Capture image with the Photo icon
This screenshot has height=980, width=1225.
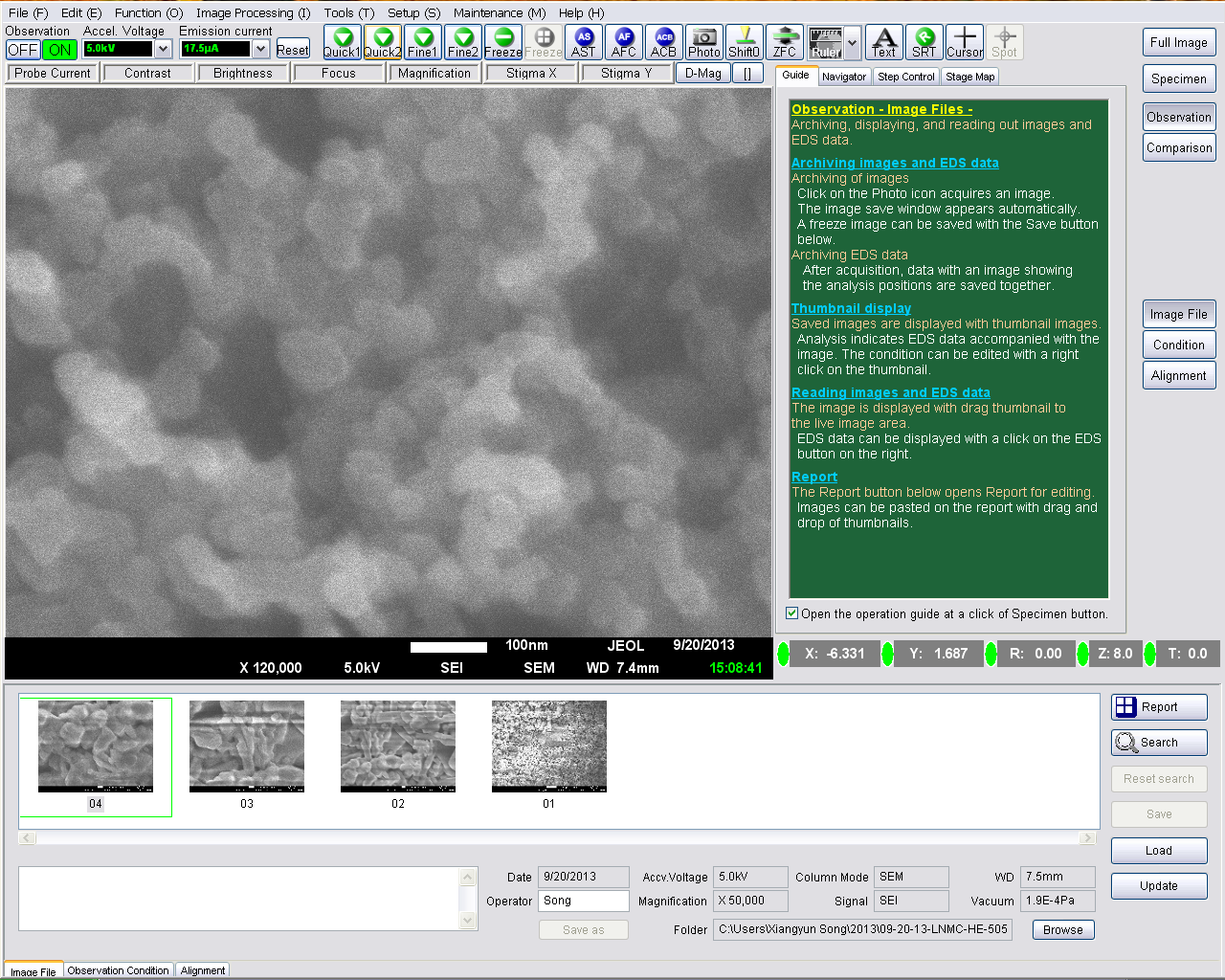[x=703, y=42]
